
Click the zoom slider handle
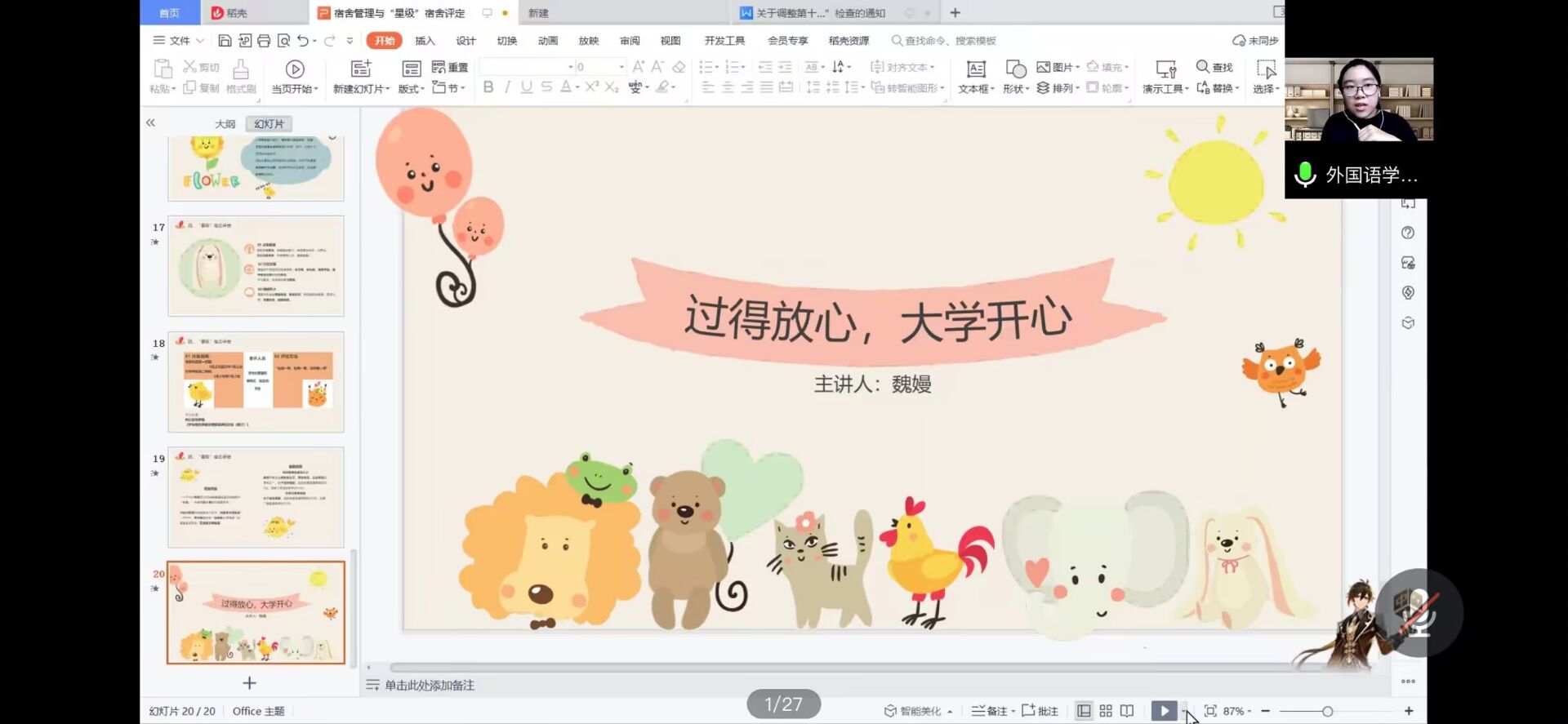pos(1327,711)
